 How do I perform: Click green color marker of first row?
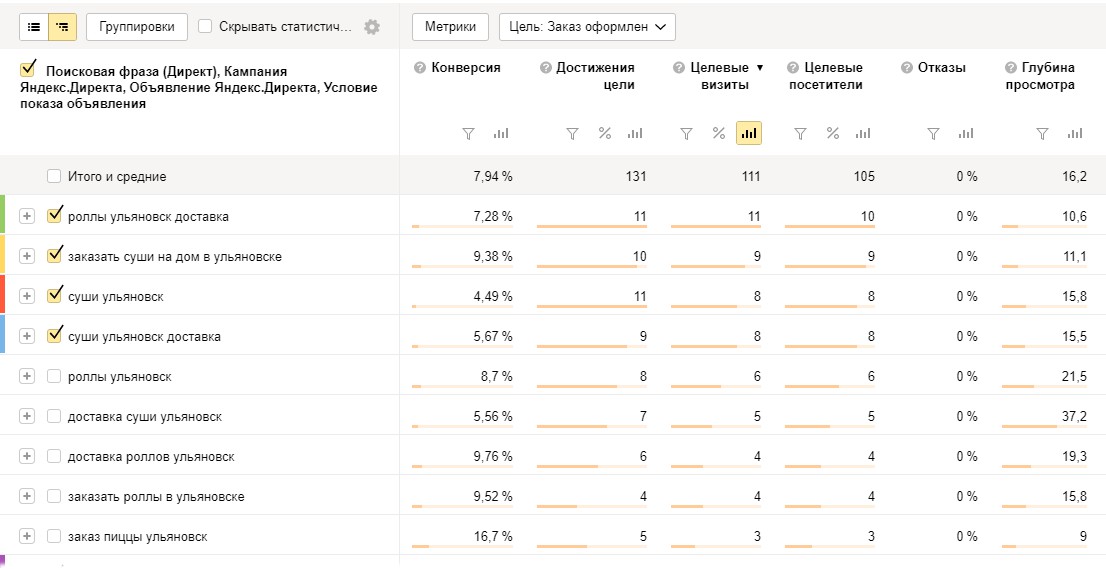click(x=3, y=216)
